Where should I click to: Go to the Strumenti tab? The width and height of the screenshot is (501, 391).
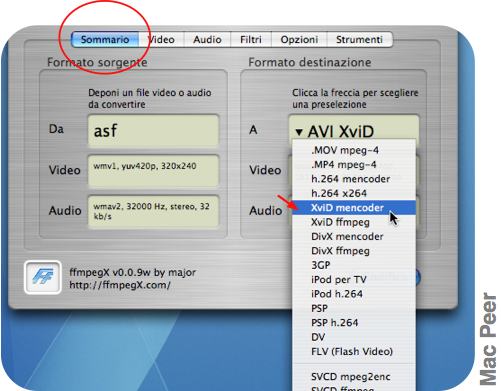point(359,40)
